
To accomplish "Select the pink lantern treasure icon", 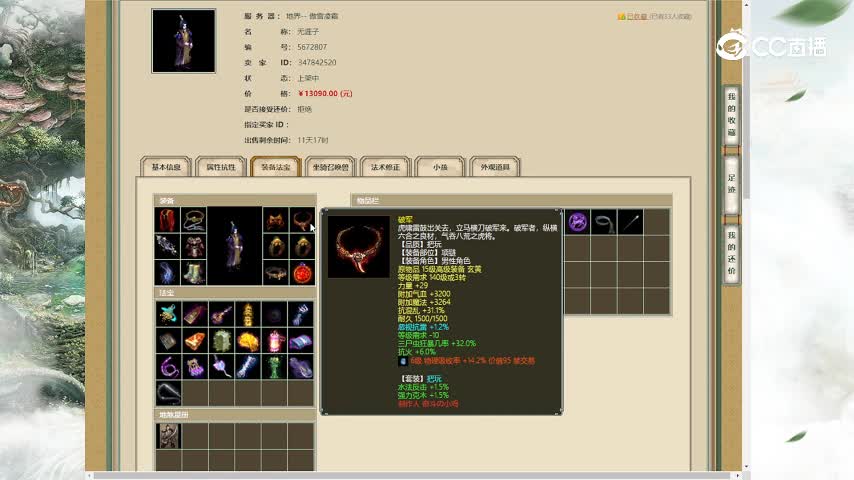I will coord(274,341).
